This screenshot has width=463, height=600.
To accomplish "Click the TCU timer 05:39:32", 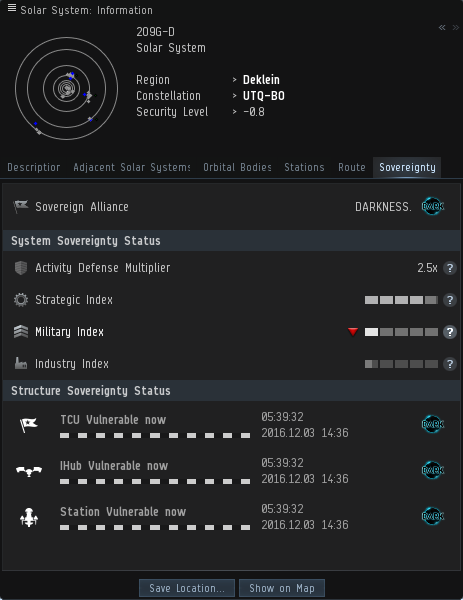I will point(282,417).
